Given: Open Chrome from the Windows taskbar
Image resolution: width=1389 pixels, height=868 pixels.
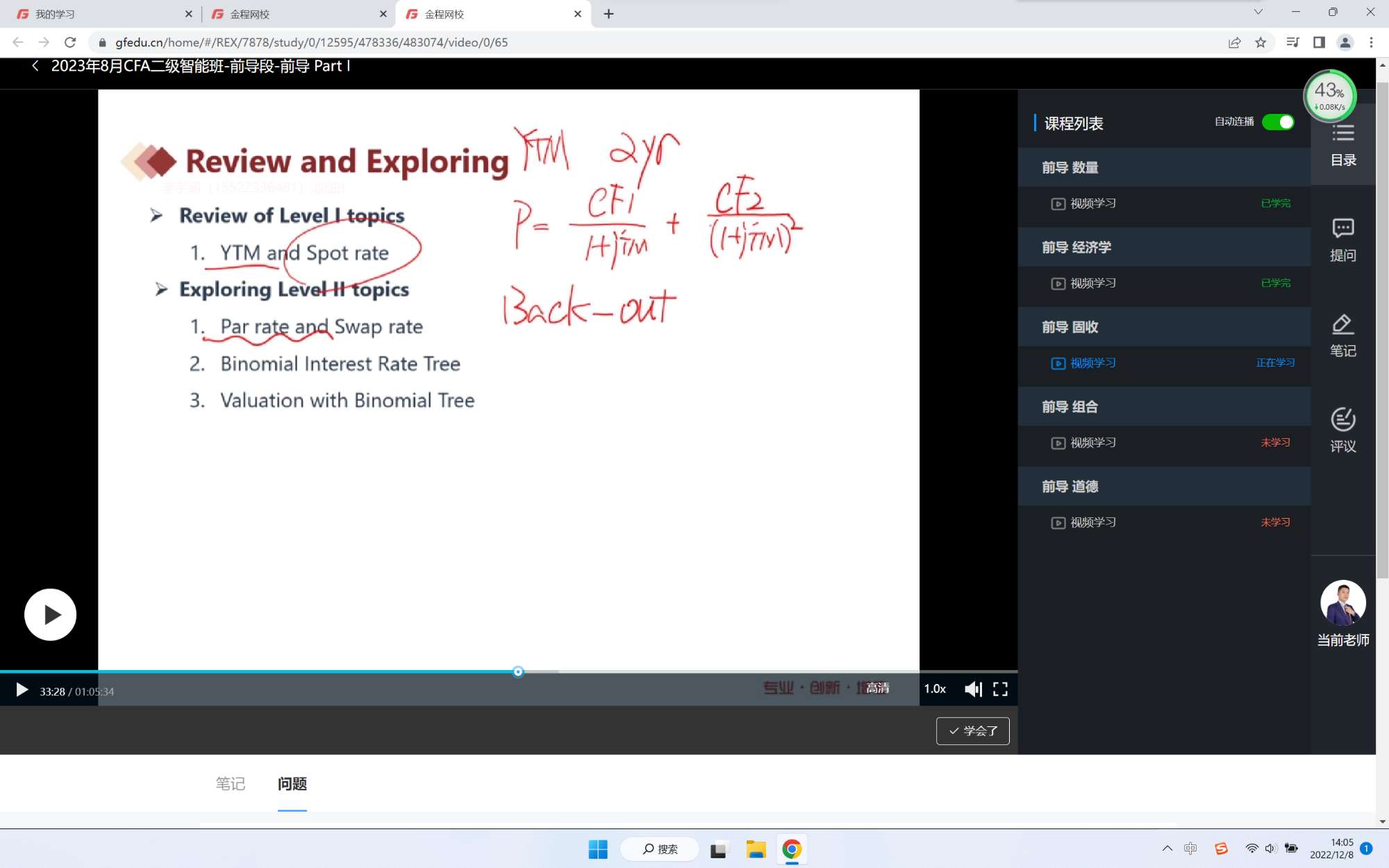Looking at the screenshot, I should click(792, 849).
